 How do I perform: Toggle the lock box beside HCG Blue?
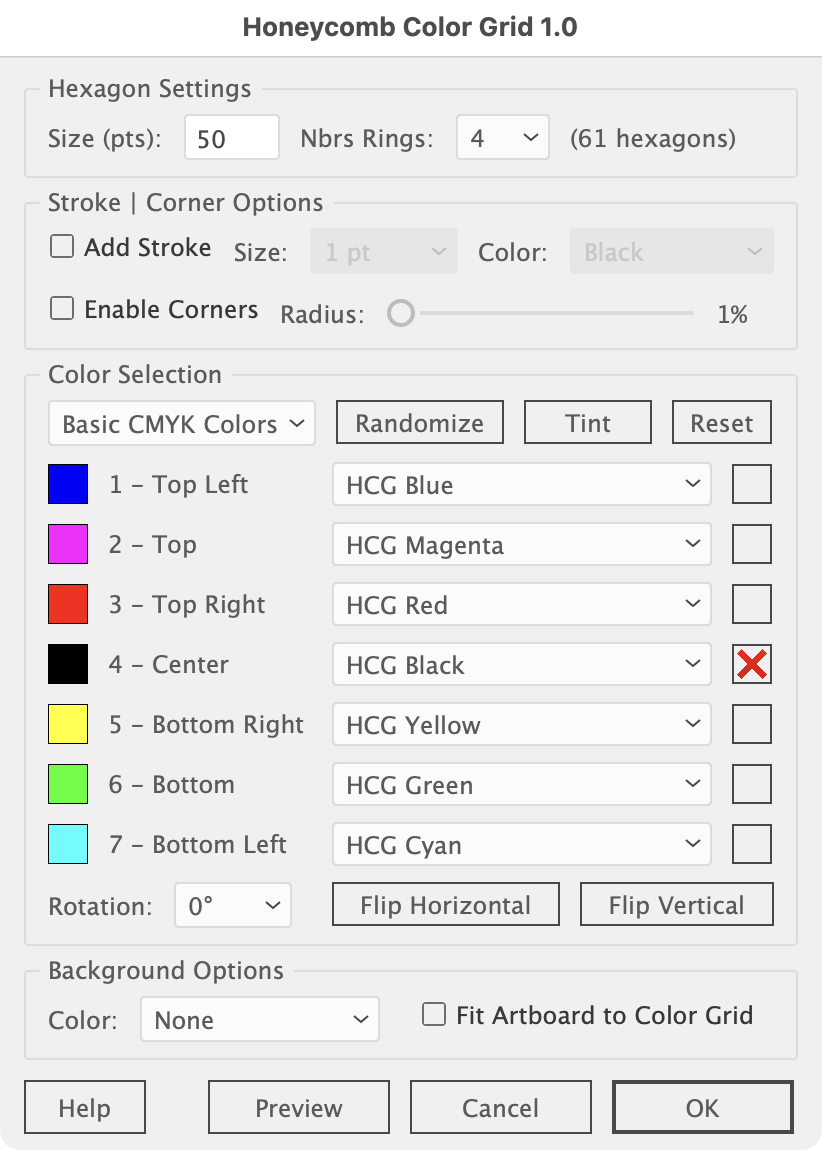(x=752, y=485)
